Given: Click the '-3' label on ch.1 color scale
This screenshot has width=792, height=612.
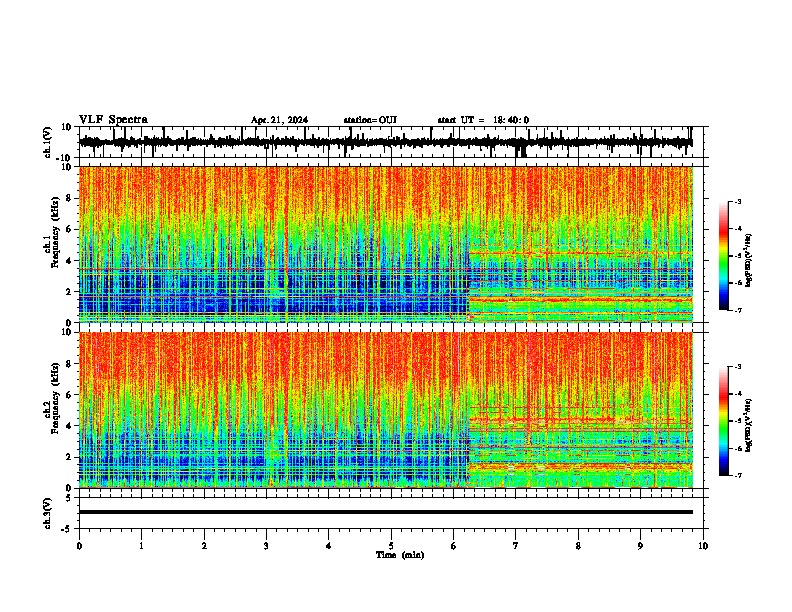Looking at the screenshot, I should click(x=738, y=202).
